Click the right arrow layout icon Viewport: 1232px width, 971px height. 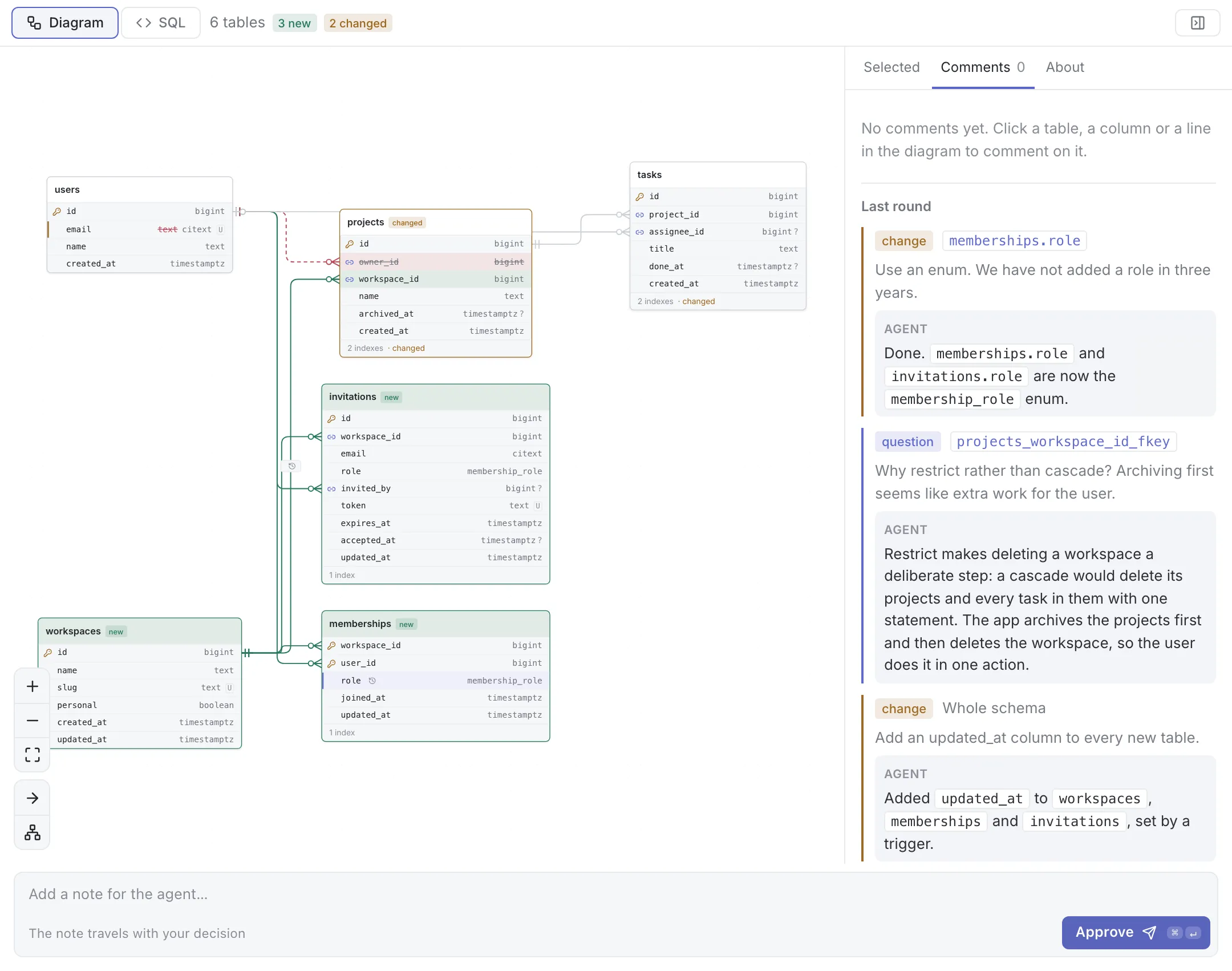click(33, 798)
